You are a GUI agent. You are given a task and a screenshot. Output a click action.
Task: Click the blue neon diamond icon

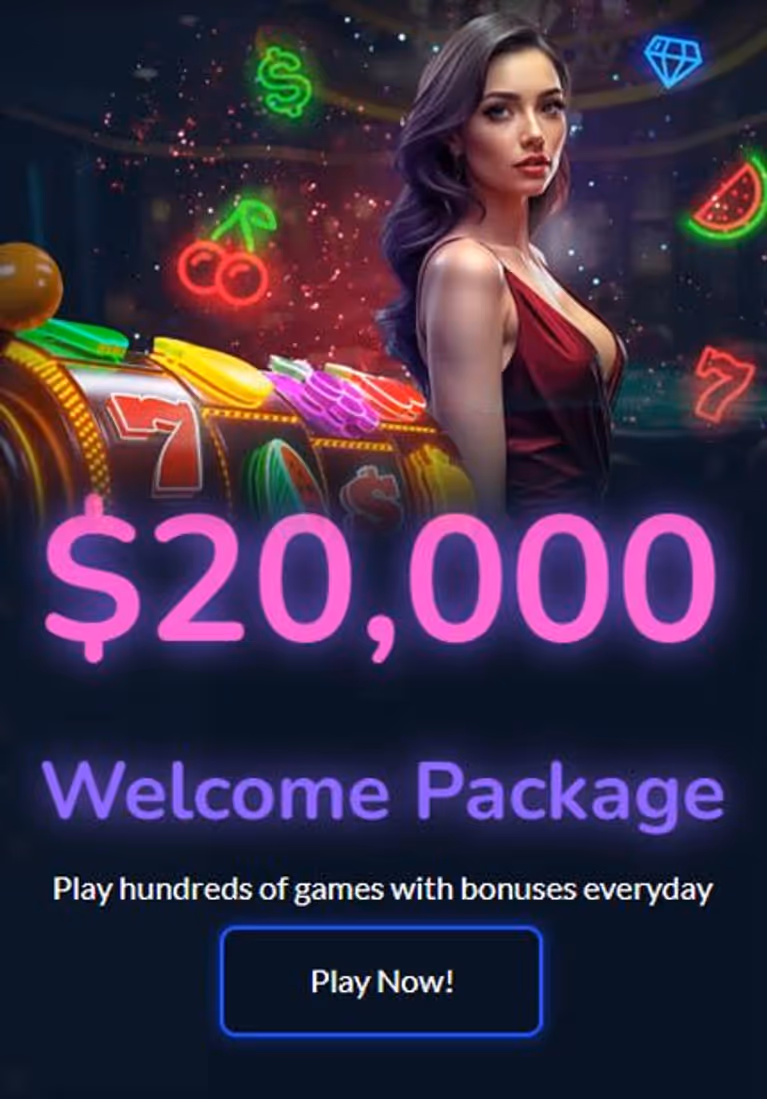click(x=672, y=60)
